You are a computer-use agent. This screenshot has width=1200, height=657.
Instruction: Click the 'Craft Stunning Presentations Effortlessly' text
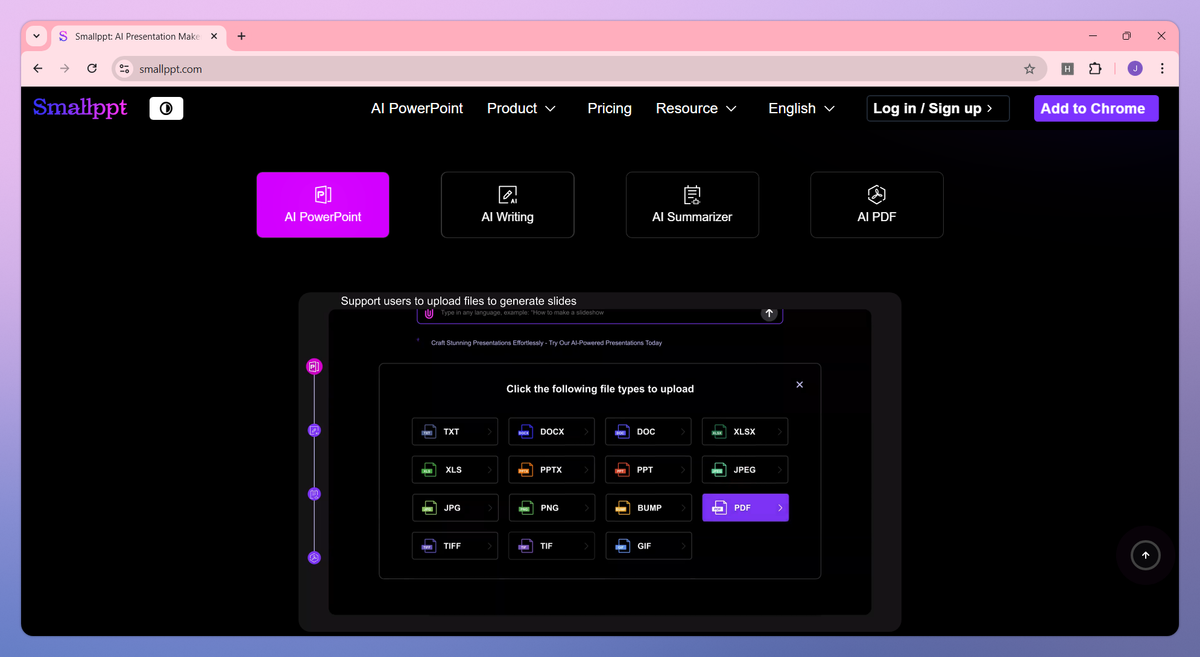[546, 343]
